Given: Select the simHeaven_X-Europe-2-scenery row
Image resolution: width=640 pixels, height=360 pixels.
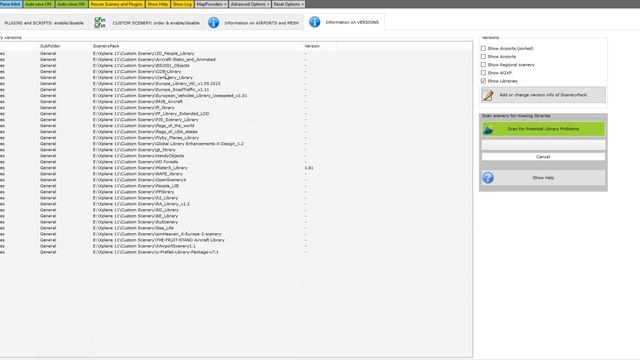Looking at the screenshot, I should pyautogui.click(x=236, y=234).
